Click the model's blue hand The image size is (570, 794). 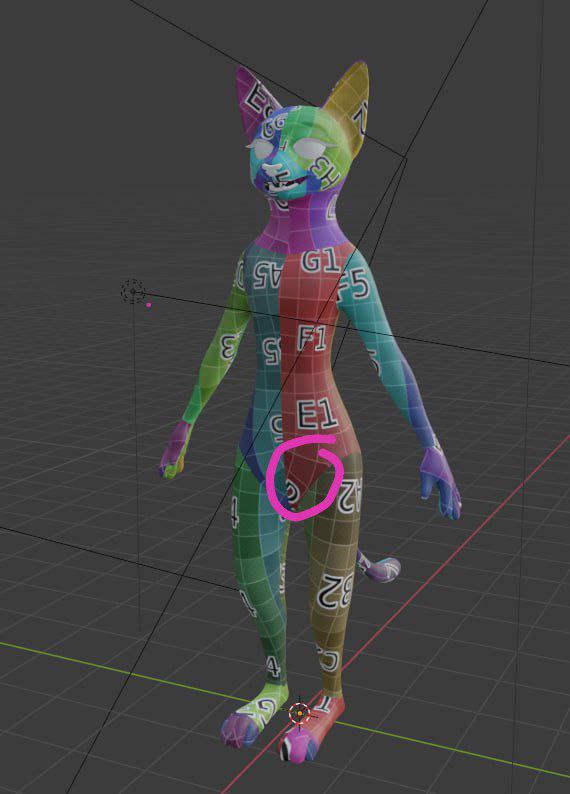pyautogui.click(x=440, y=485)
